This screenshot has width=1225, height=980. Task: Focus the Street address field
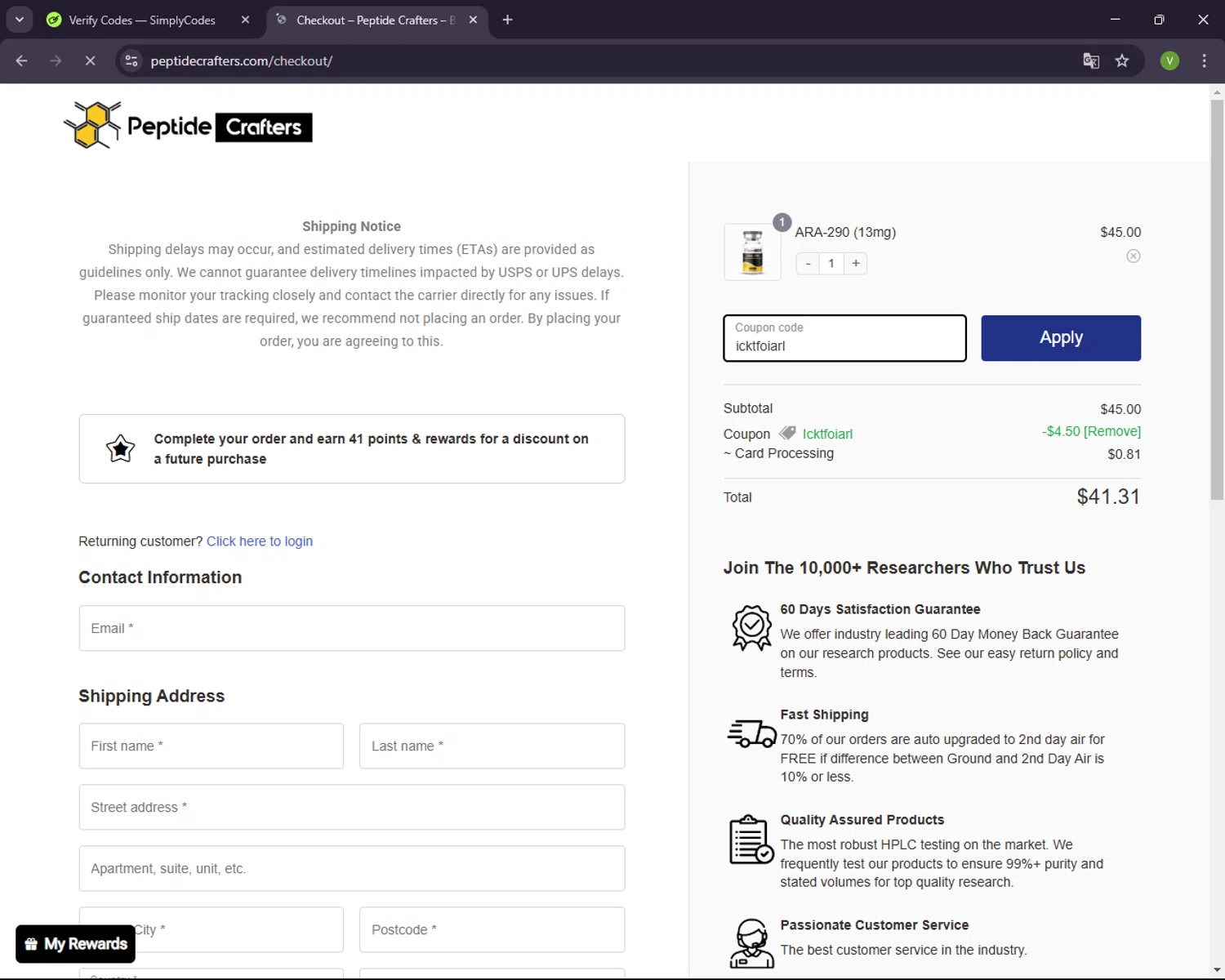pos(352,807)
